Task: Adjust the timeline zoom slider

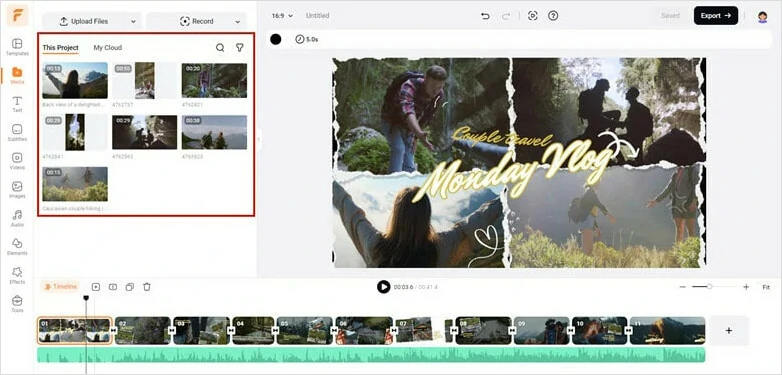Action: tap(714, 287)
